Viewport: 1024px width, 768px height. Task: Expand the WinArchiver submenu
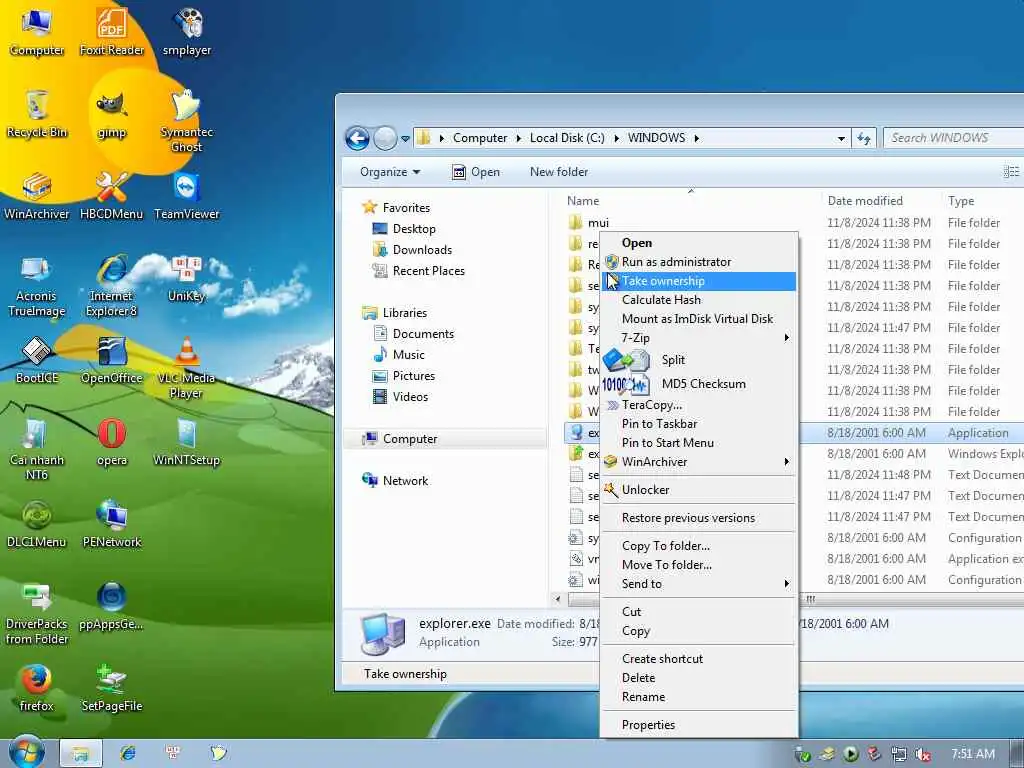tap(786, 462)
